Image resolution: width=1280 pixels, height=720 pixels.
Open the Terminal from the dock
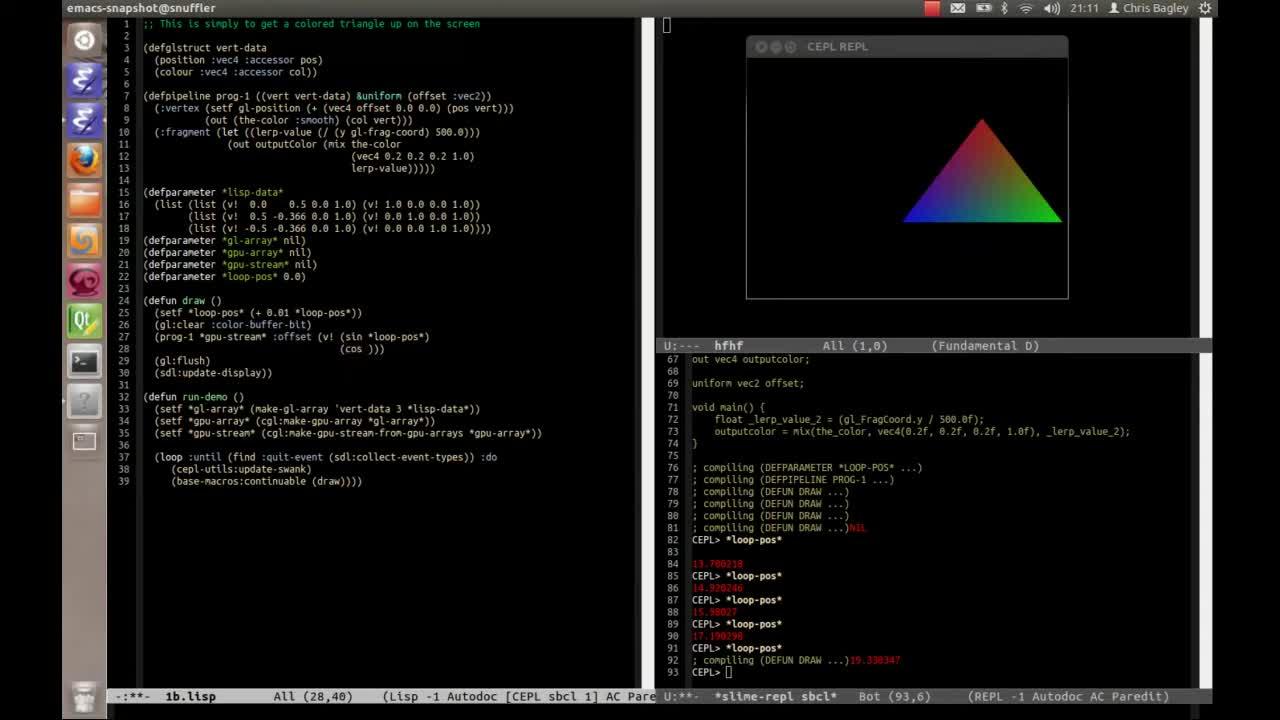pyautogui.click(x=84, y=360)
